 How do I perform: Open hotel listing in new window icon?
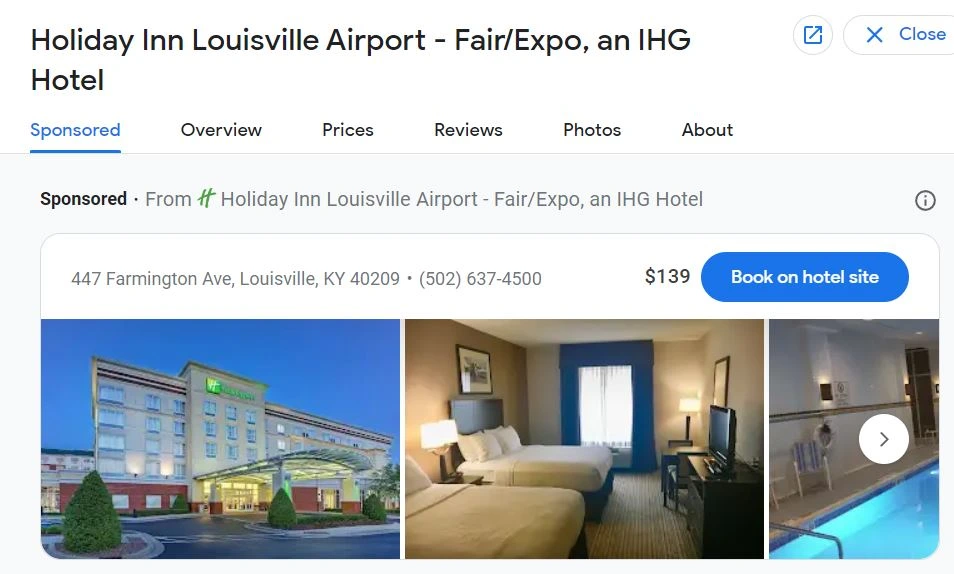coord(812,35)
